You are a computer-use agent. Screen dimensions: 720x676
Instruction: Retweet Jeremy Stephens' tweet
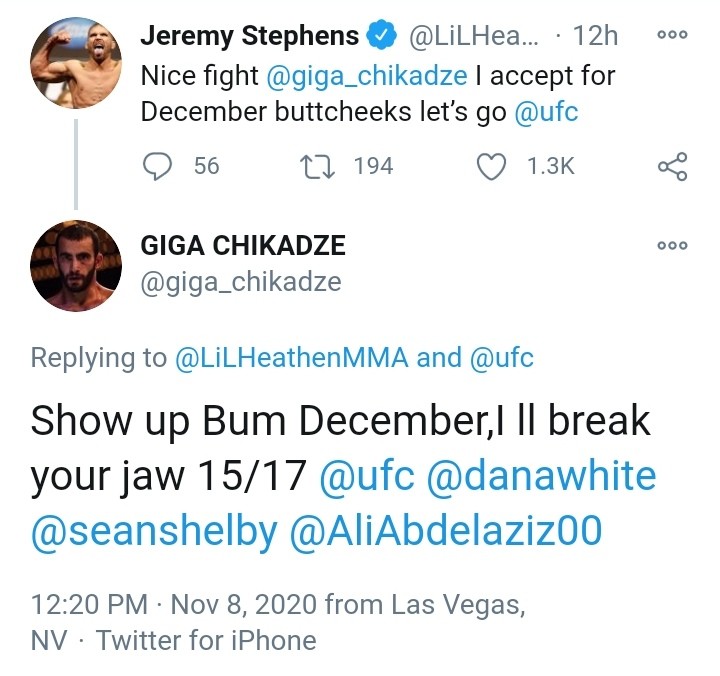click(x=317, y=165)
